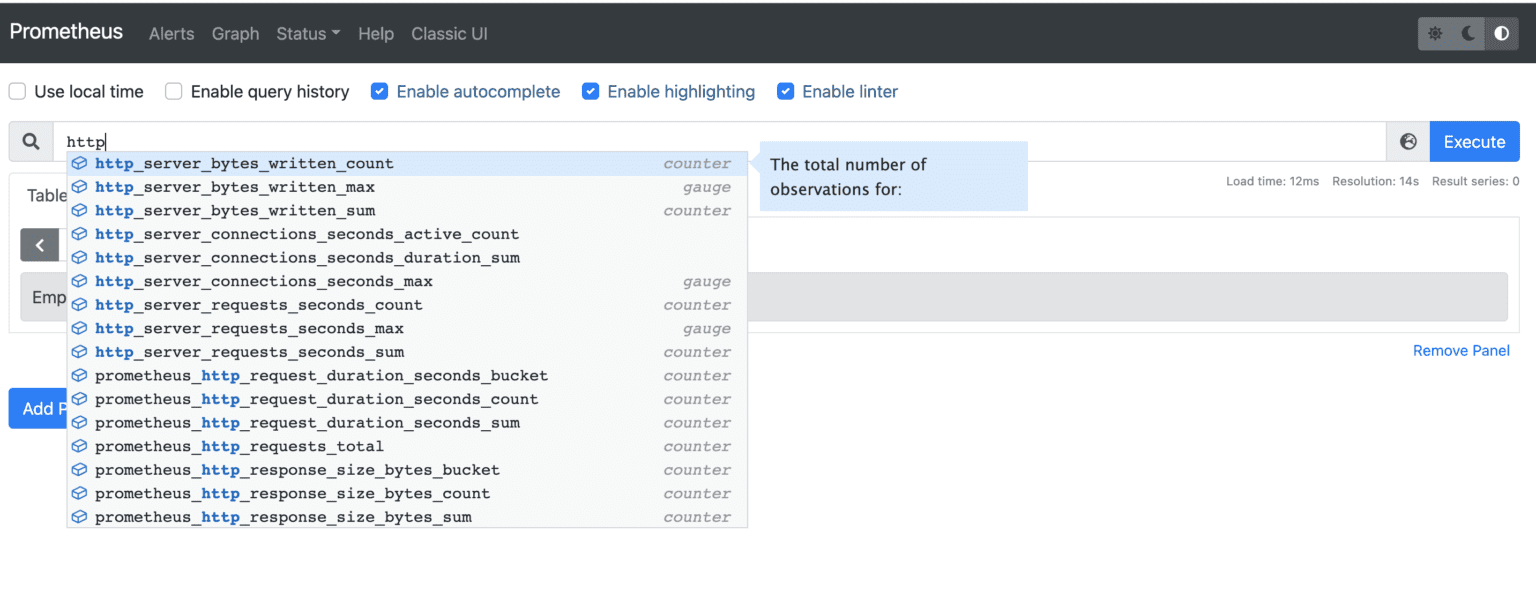This screenshot has width=1536, height=599.
Task: Select the sun icon for light theme
Action: (x=1435, y=33)
